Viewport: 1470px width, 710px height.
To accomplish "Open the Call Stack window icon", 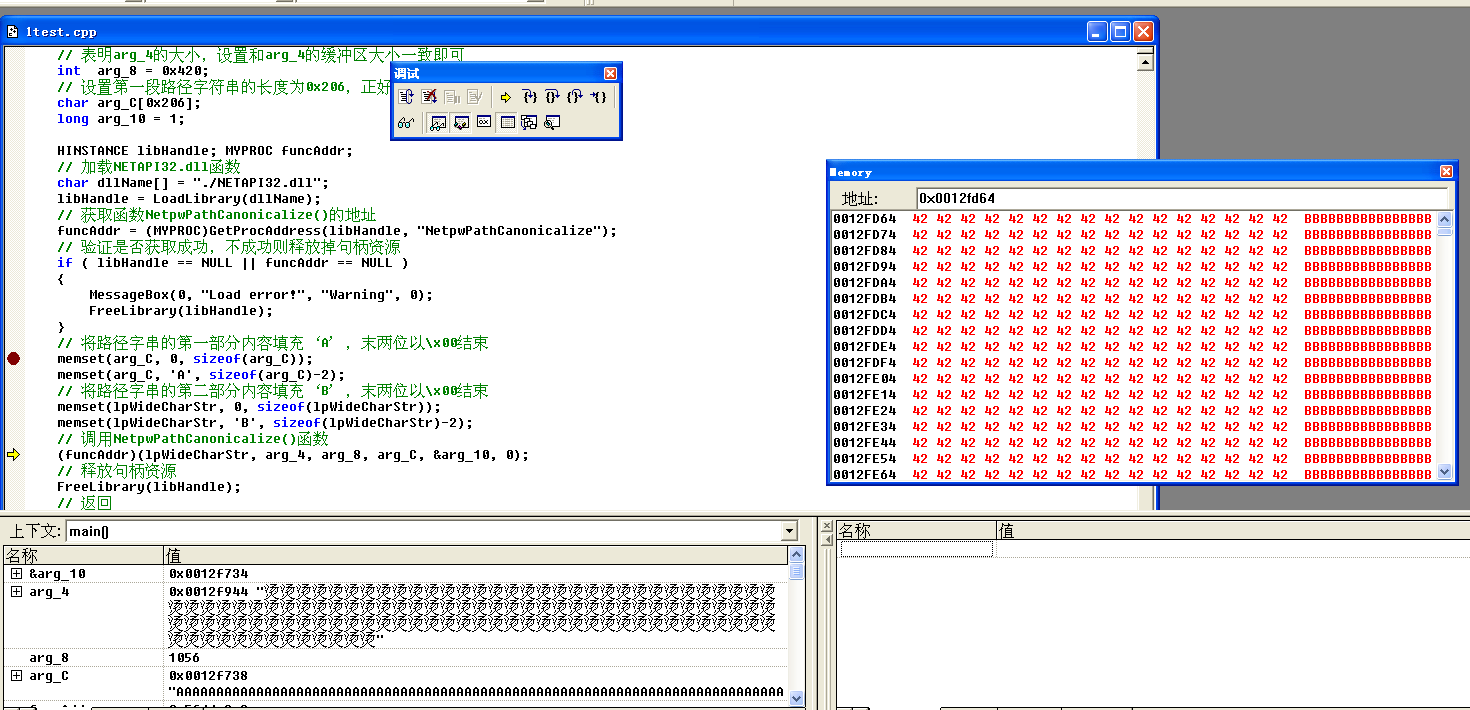I will pyautogui.click(x=529, y=122).
